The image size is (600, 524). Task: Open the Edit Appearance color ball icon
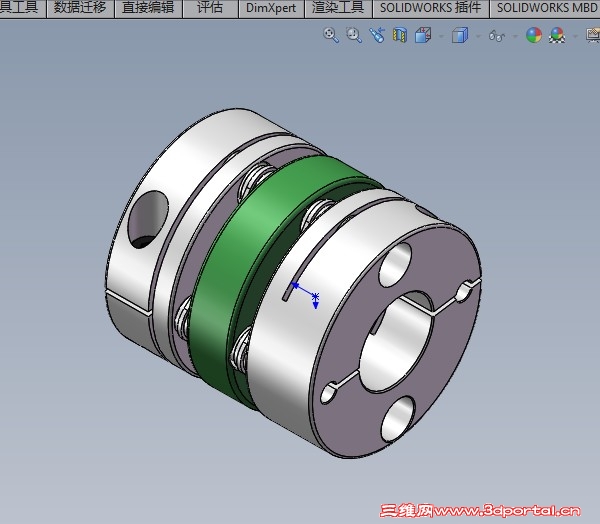point(534,35)
